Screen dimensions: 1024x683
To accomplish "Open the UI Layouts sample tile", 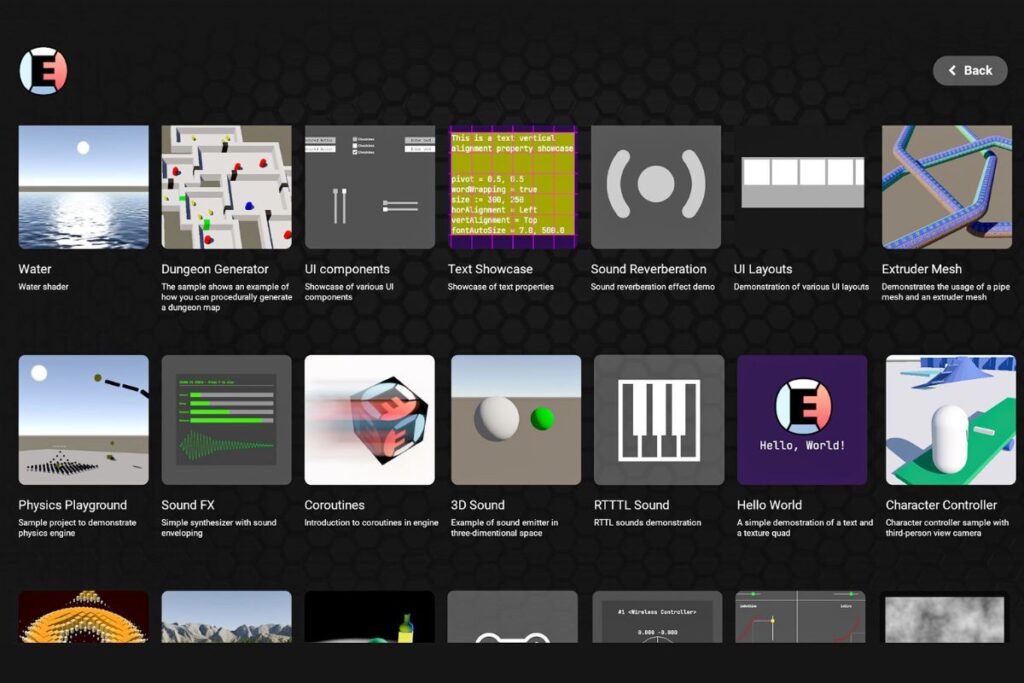I will [x=799, y=187].
